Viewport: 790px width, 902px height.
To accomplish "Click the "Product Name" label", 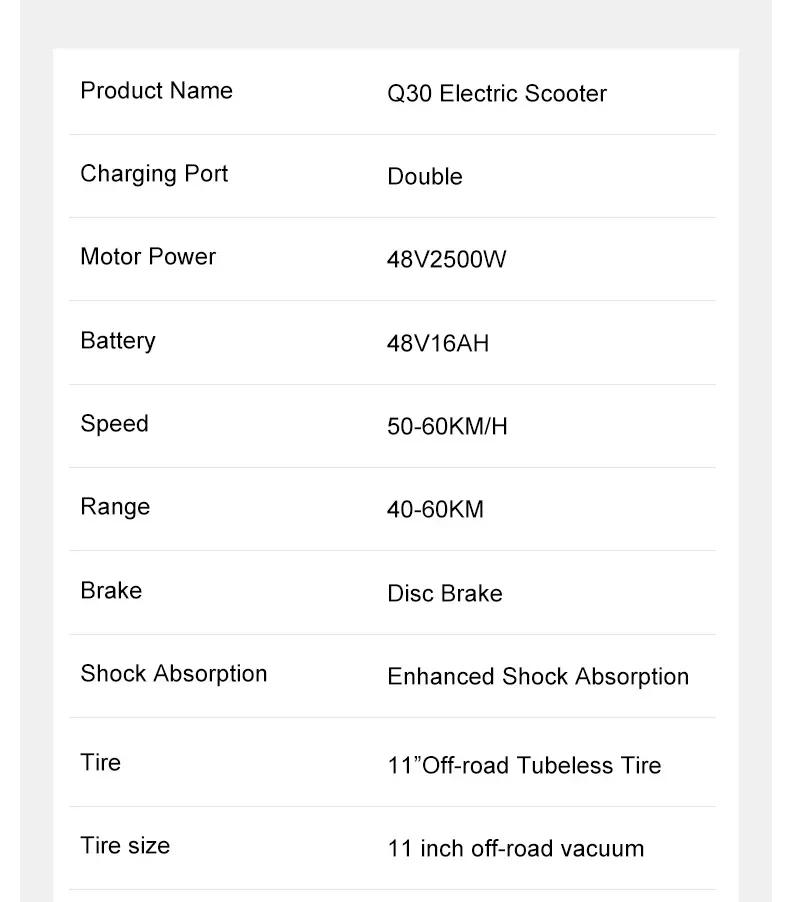I will pos(156,91).
